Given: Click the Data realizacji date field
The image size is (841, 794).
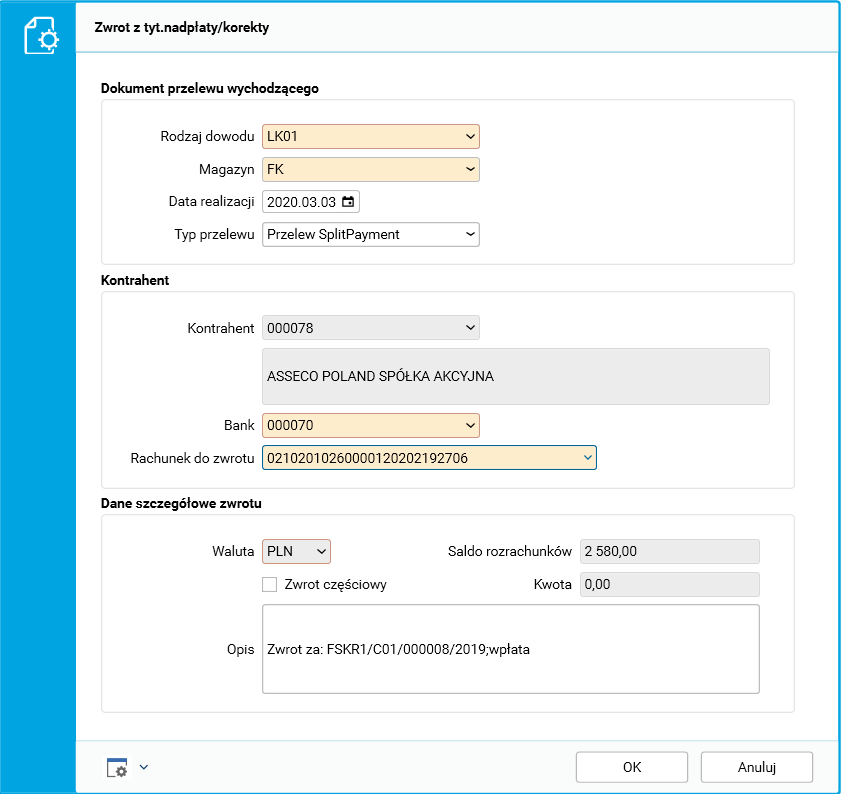Looking at the screenshot, I should (x=302, y=202).
